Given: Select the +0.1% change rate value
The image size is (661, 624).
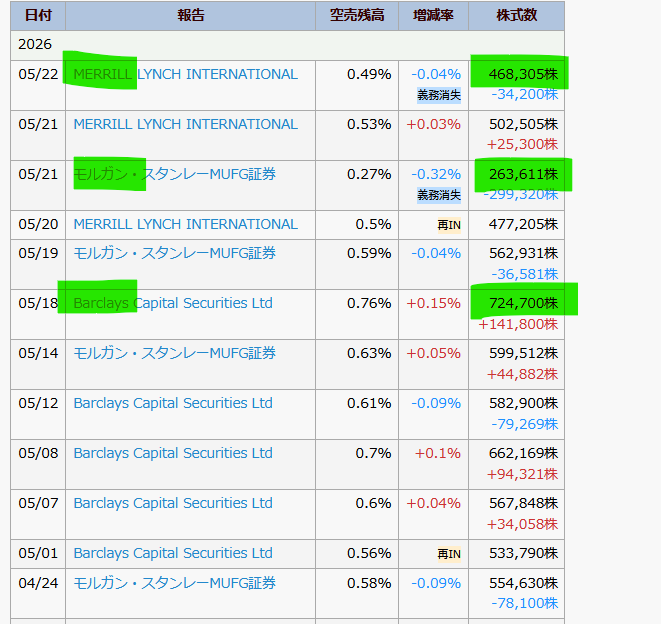Looking at the screenshot, I should (438, 453).
